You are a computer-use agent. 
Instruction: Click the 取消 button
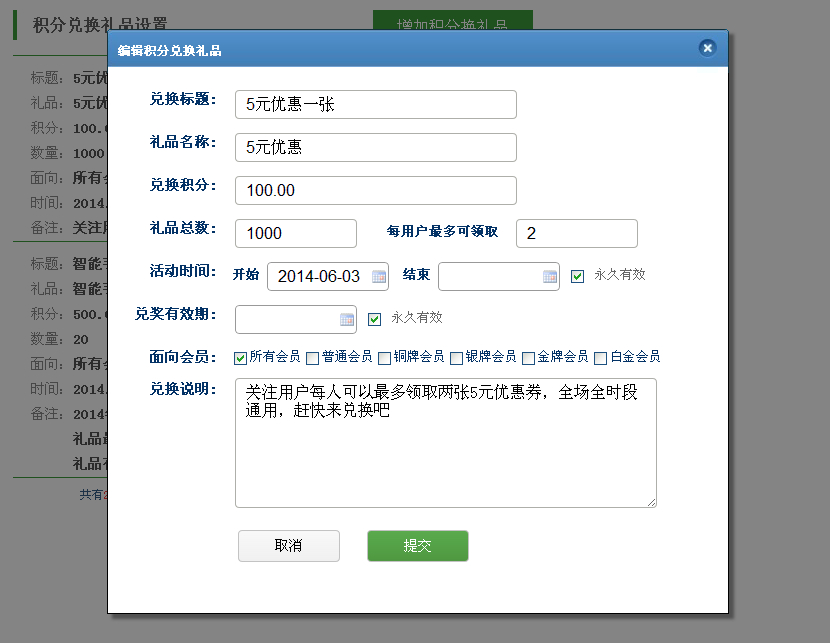288,546
